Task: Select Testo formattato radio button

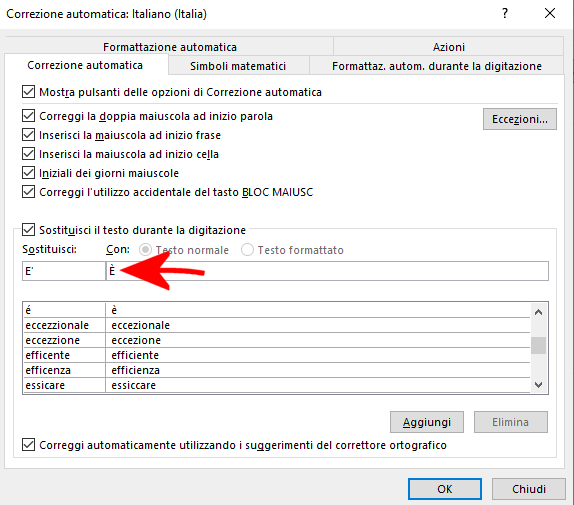Action: 247,250
